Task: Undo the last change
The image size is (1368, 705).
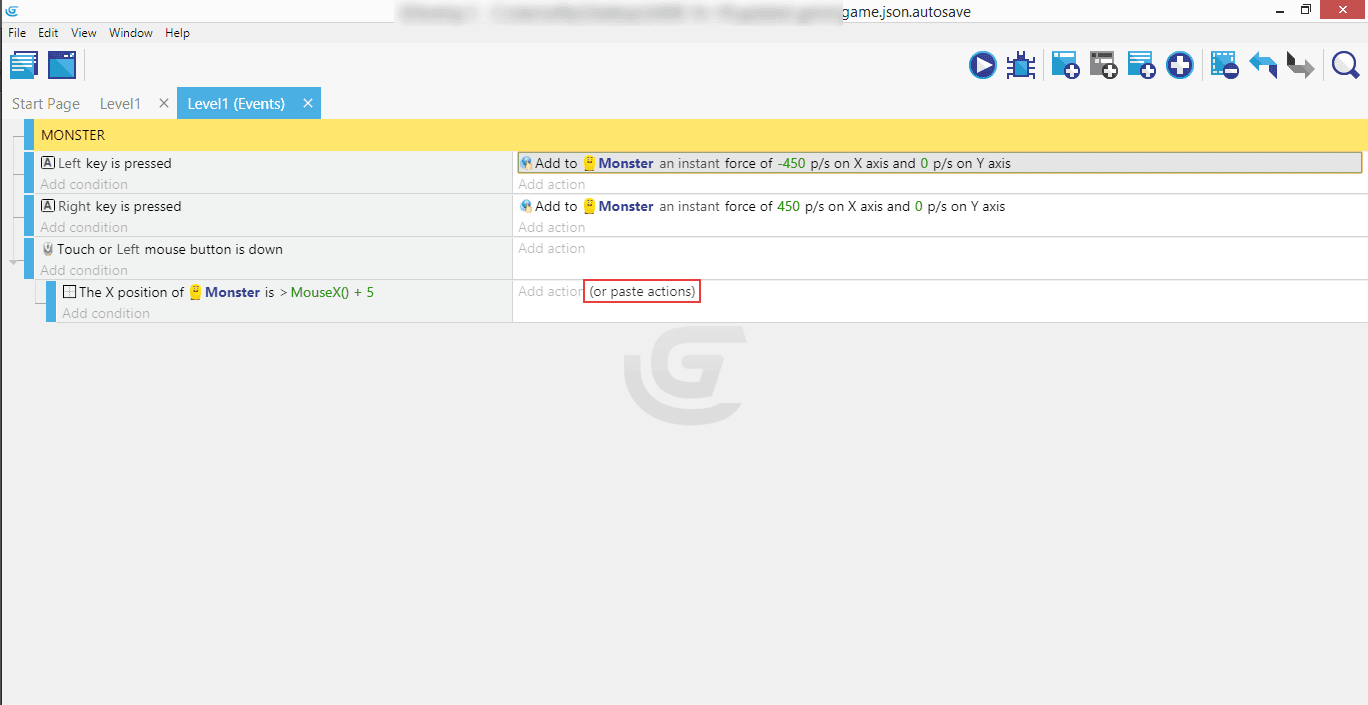Action: pos(1263,66)
